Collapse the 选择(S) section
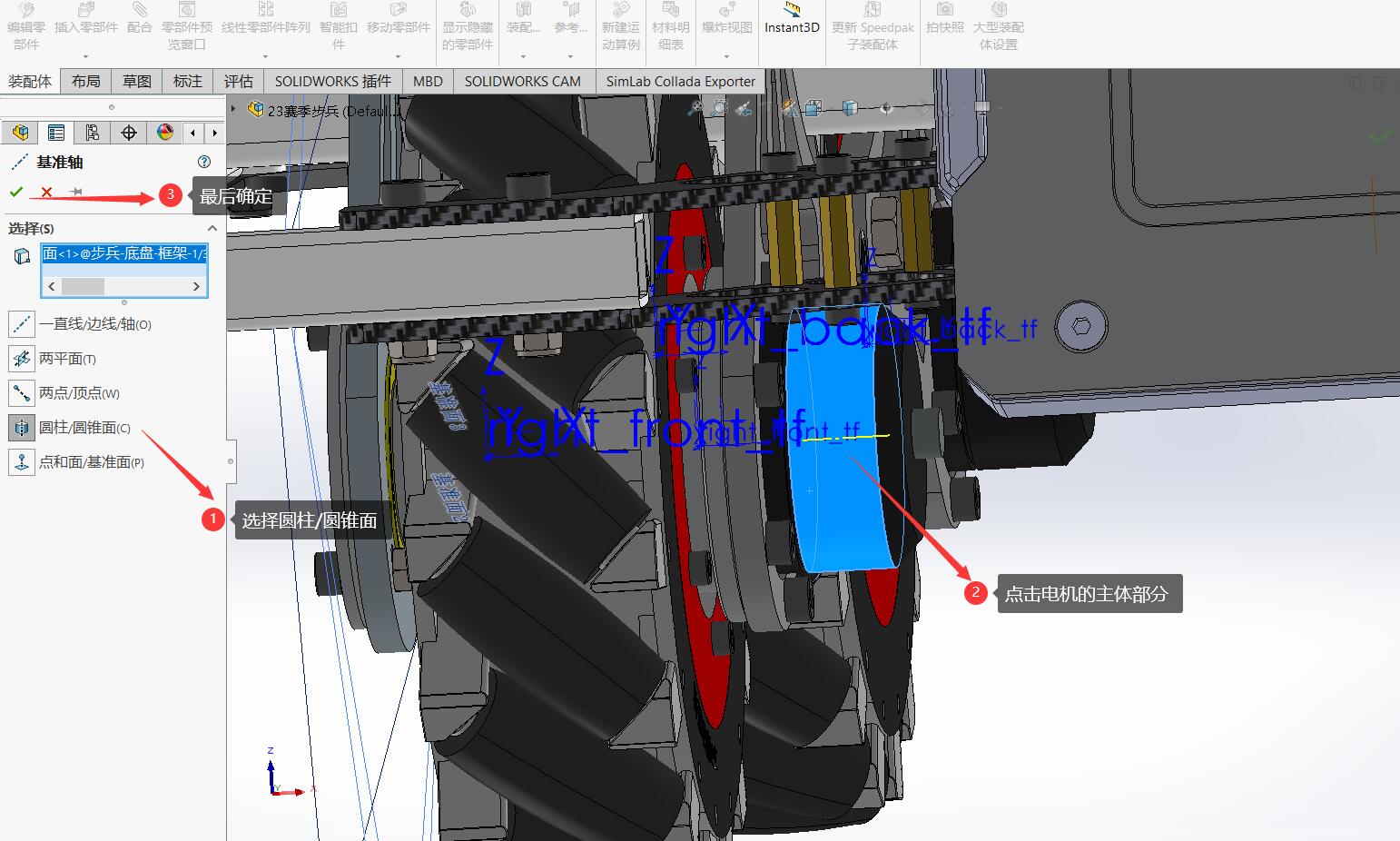This screenshot has width=1400, height=841. click(212, 228)
